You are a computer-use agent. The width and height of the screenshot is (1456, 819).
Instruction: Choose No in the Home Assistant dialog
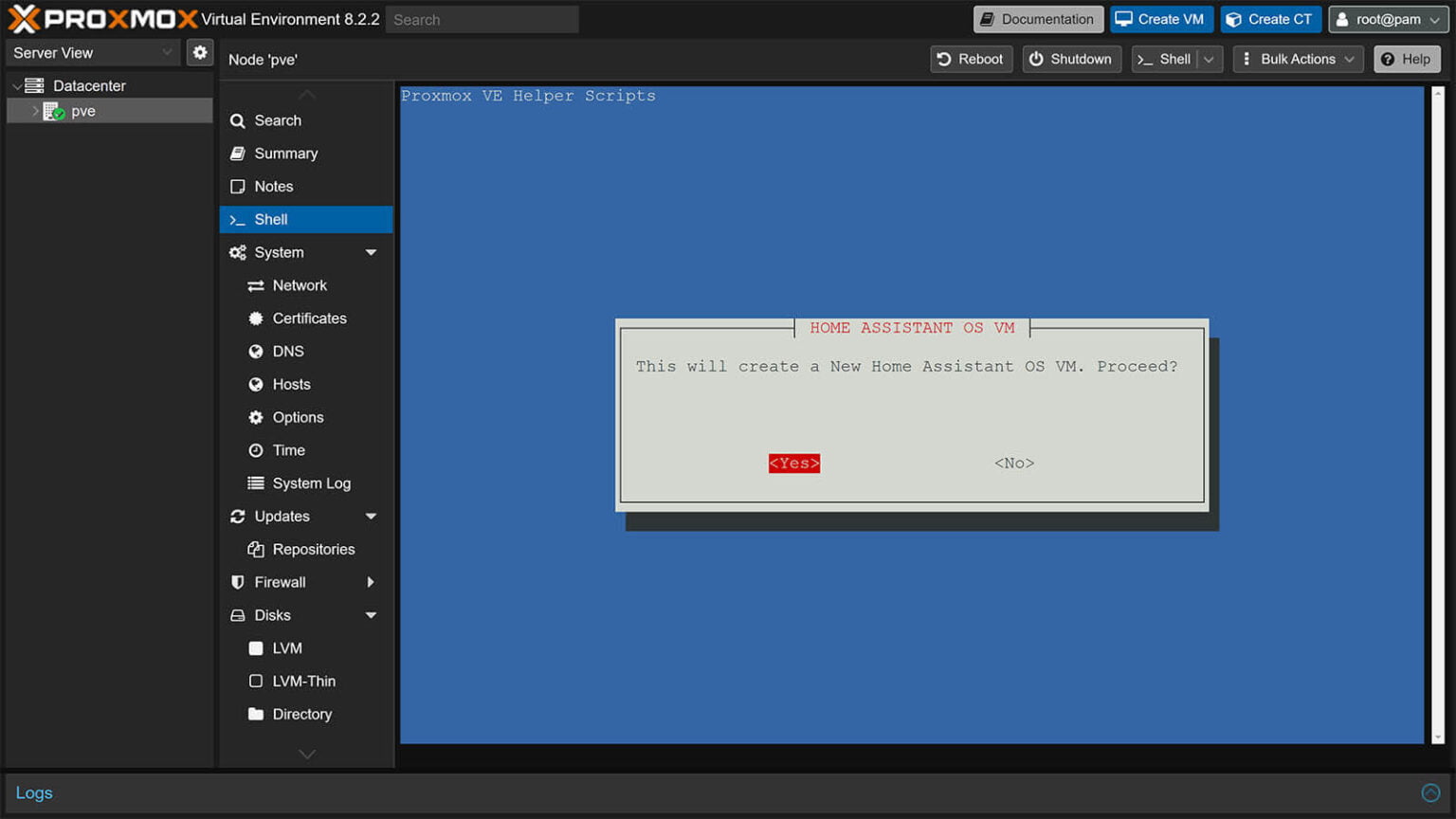1013,464
